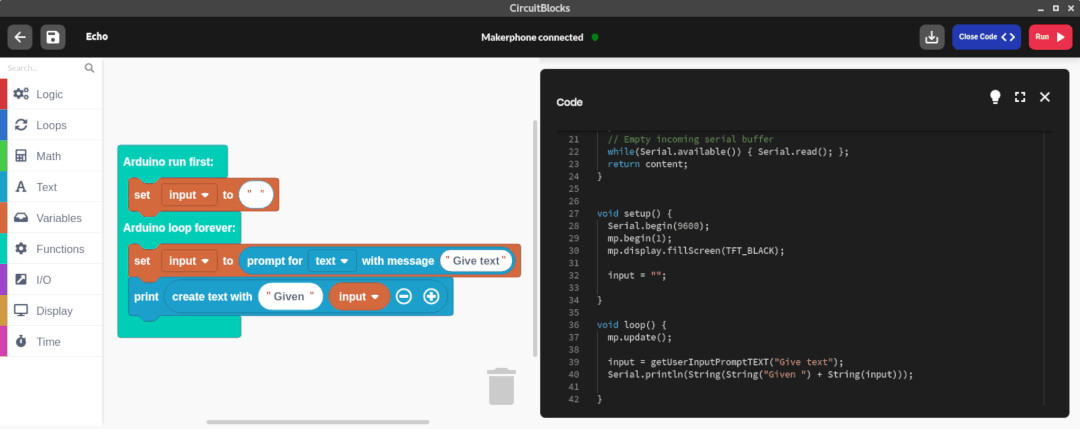Click the Logic gears icon
Screen dimensions: 1080x429
pyautogui.click(x=21, y=94)
